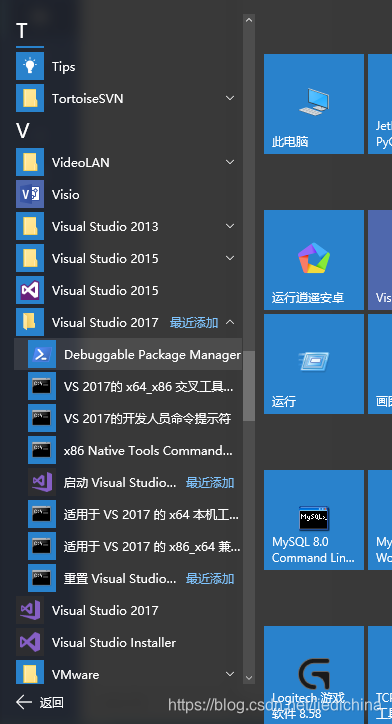Open the 运行逍遥安卓 tile
The height and width of the screenshot is (724, 392).
(x=314, y=260)
